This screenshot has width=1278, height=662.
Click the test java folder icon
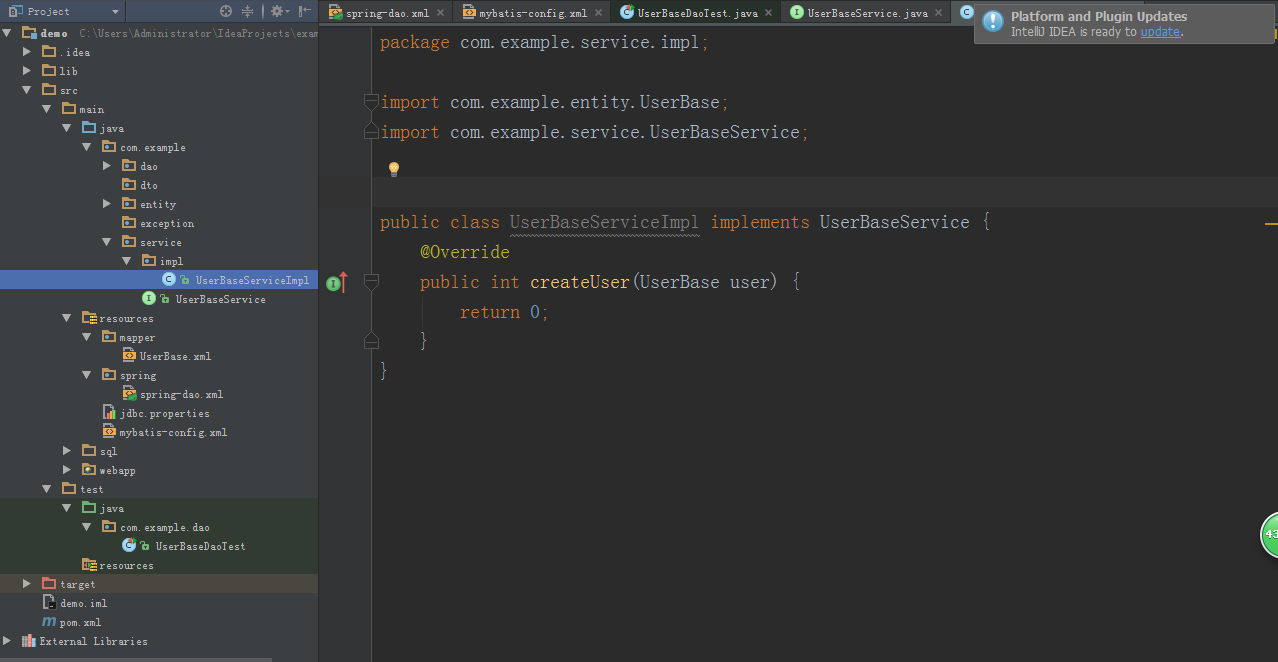coord(89,508)
